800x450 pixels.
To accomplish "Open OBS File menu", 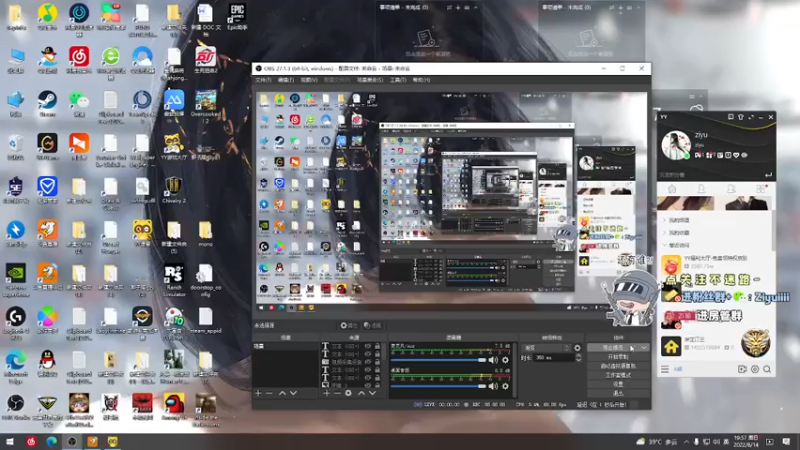I will pyautogui.click(x=263, y=80).
